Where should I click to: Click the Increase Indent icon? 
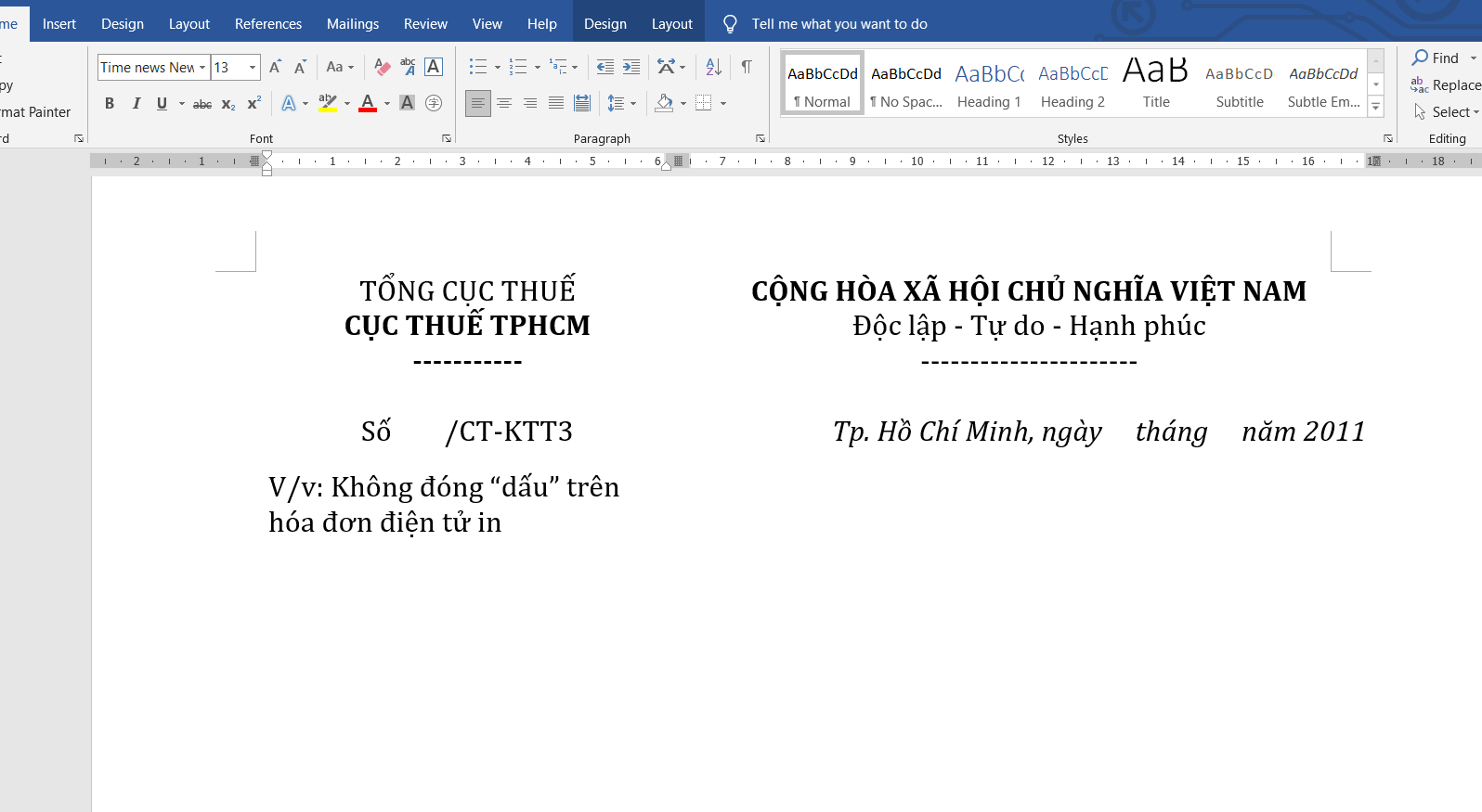click(x=631, y=67)
